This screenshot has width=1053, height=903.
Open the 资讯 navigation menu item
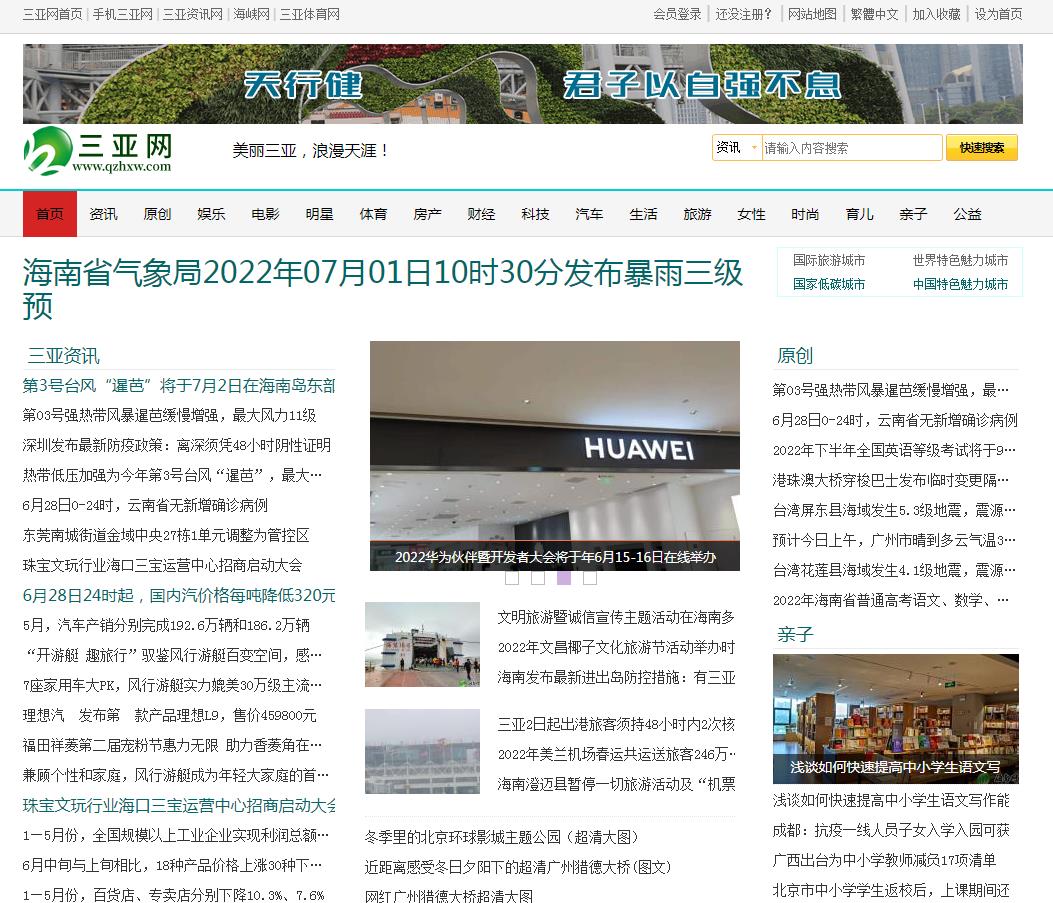(103, 214)
